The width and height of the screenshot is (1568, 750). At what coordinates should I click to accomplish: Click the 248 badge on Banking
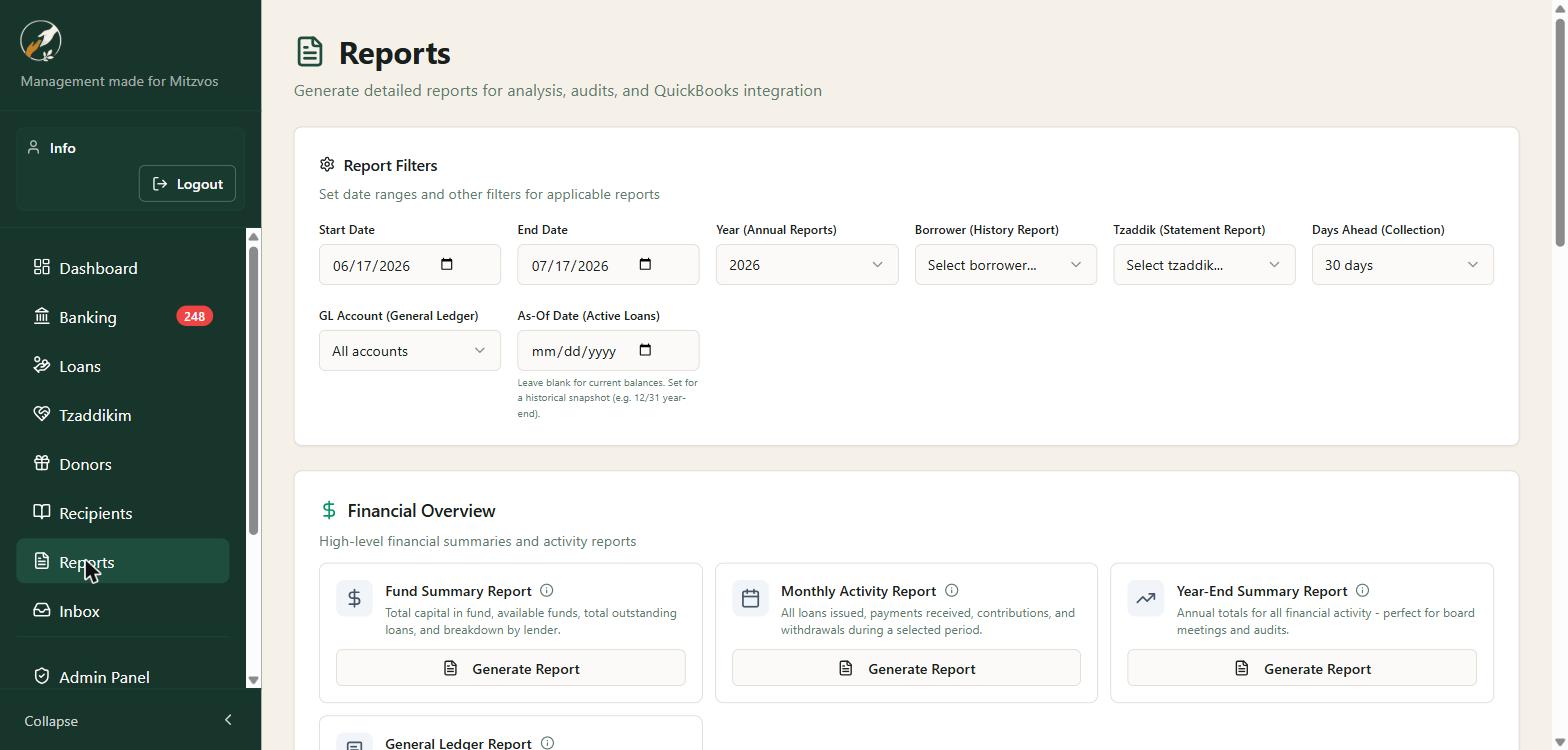tap(194, 316)
